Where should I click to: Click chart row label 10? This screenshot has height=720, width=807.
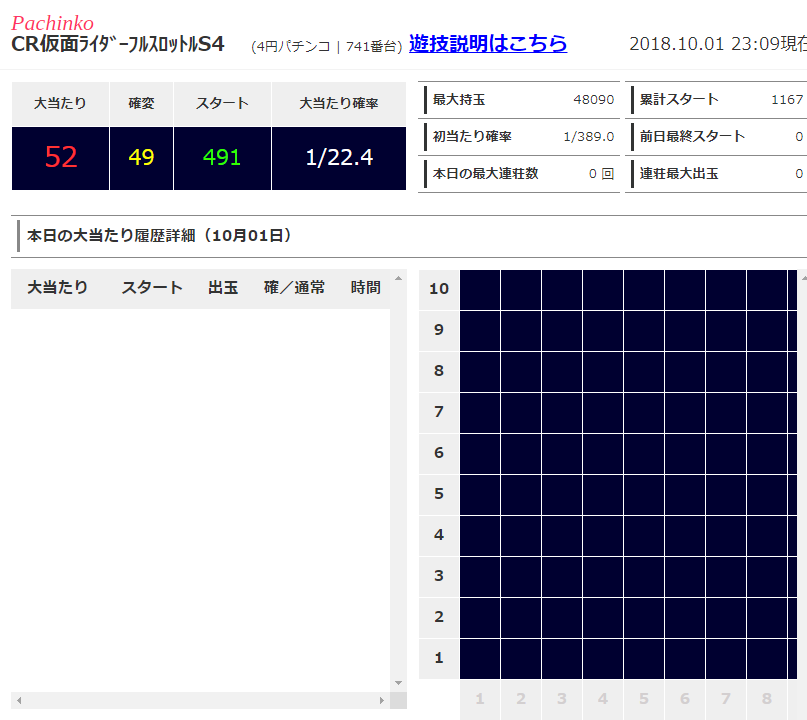(x=439, y=289)
